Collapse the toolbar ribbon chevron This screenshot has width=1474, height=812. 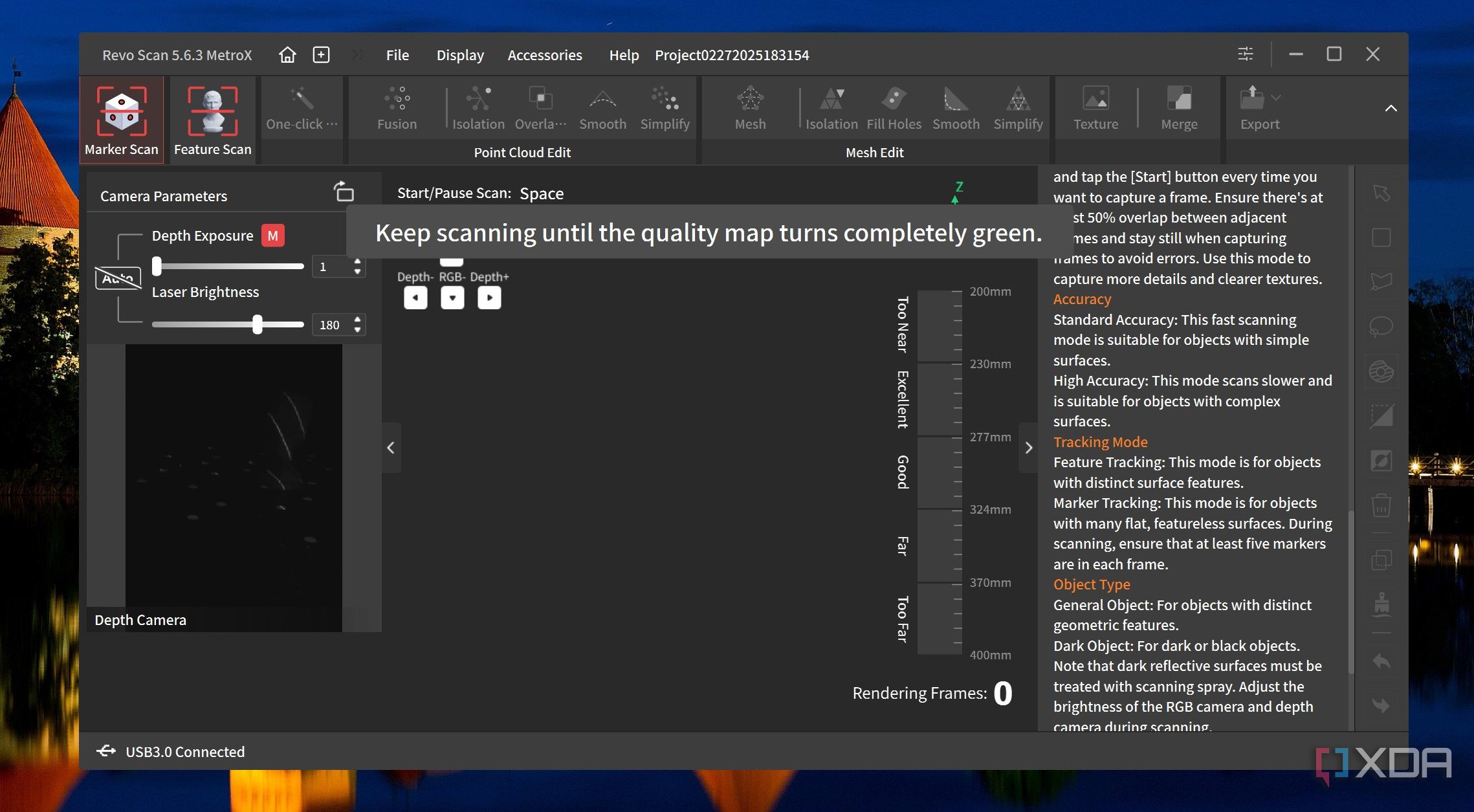click(x=1391, y=108)
